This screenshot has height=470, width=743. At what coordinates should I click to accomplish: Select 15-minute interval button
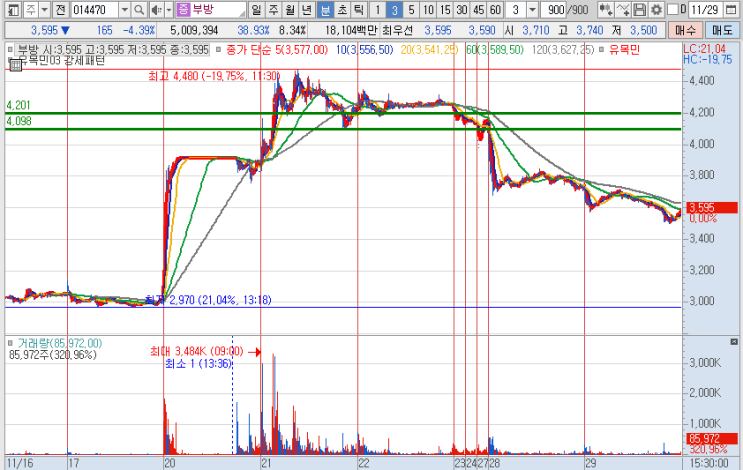(445, 9)
